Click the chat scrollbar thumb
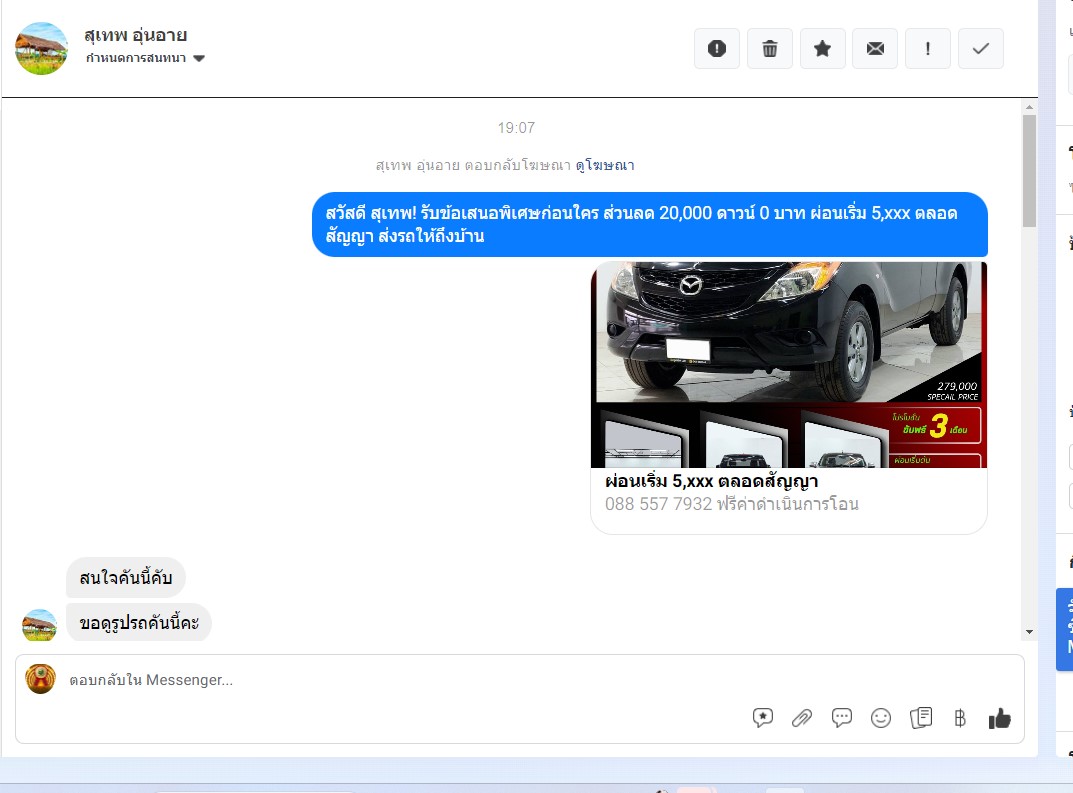Image resolution: width=1073 pixels, height=793 pixels. point(1029,170)
